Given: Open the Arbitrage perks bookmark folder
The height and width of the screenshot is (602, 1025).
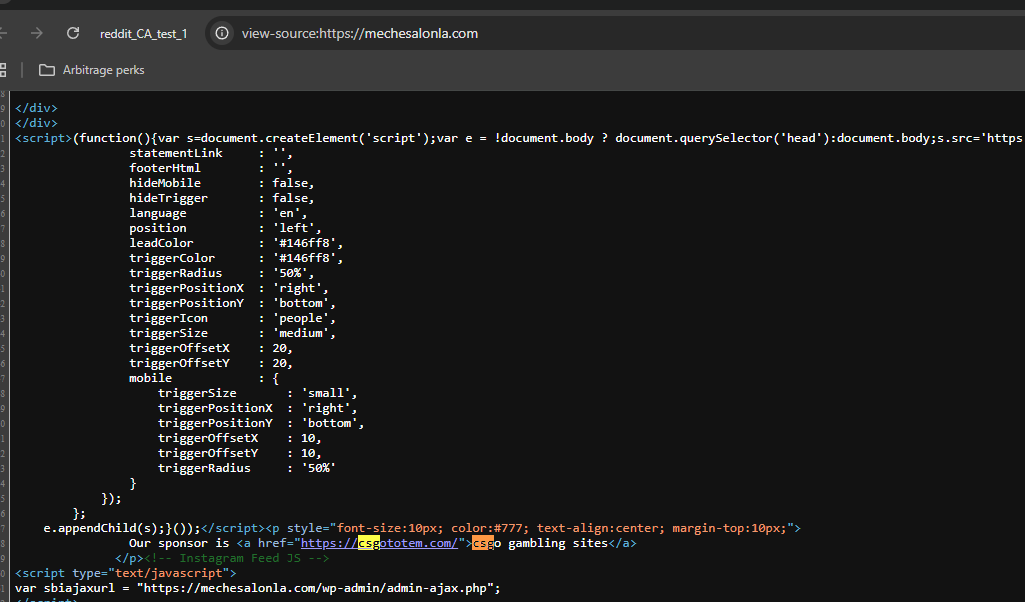Looking at the screenshot, I should (92, 70).
